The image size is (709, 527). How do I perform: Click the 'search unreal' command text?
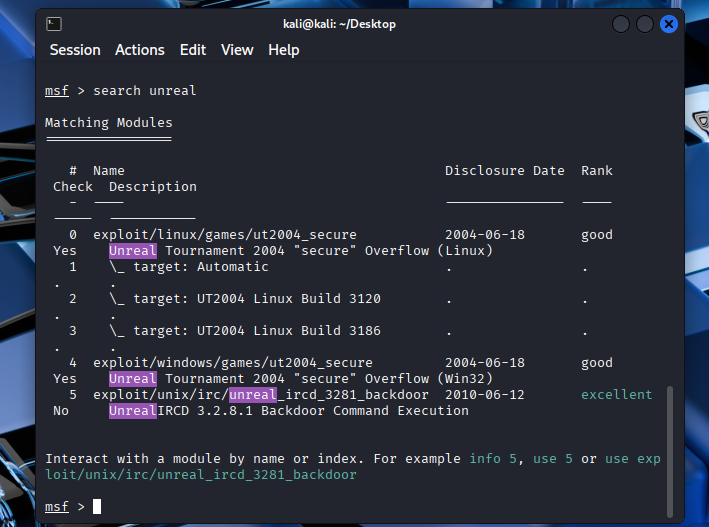(145, 91)
